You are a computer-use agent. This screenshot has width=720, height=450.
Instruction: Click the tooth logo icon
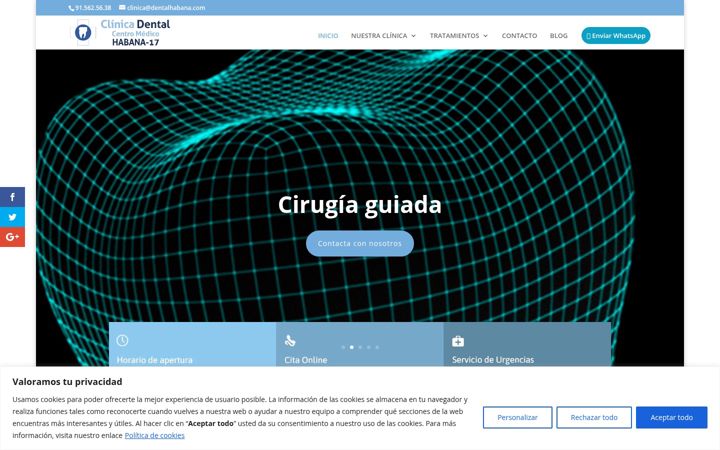(83, 33)
